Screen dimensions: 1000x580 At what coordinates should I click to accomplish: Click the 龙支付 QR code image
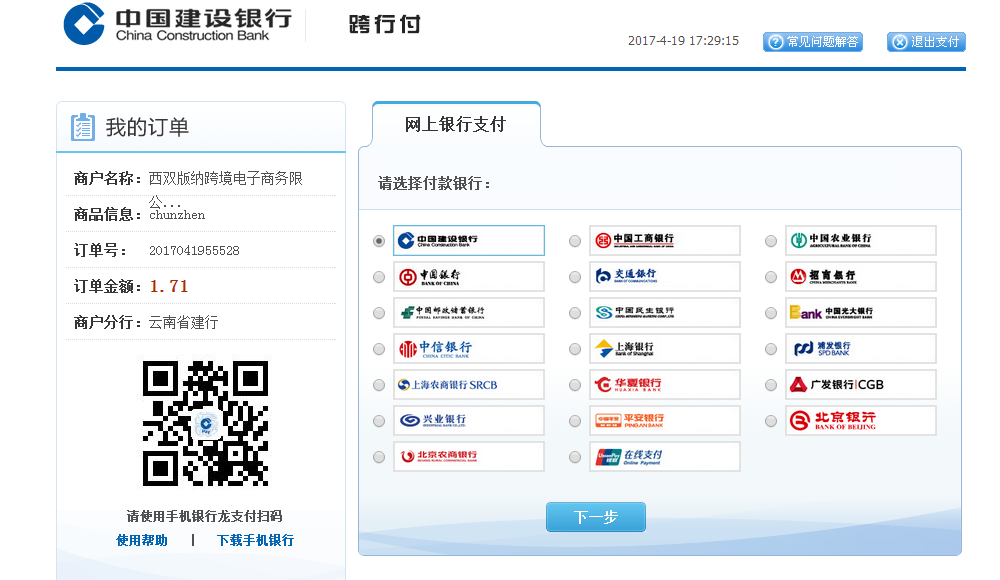[x=205, y=424]
